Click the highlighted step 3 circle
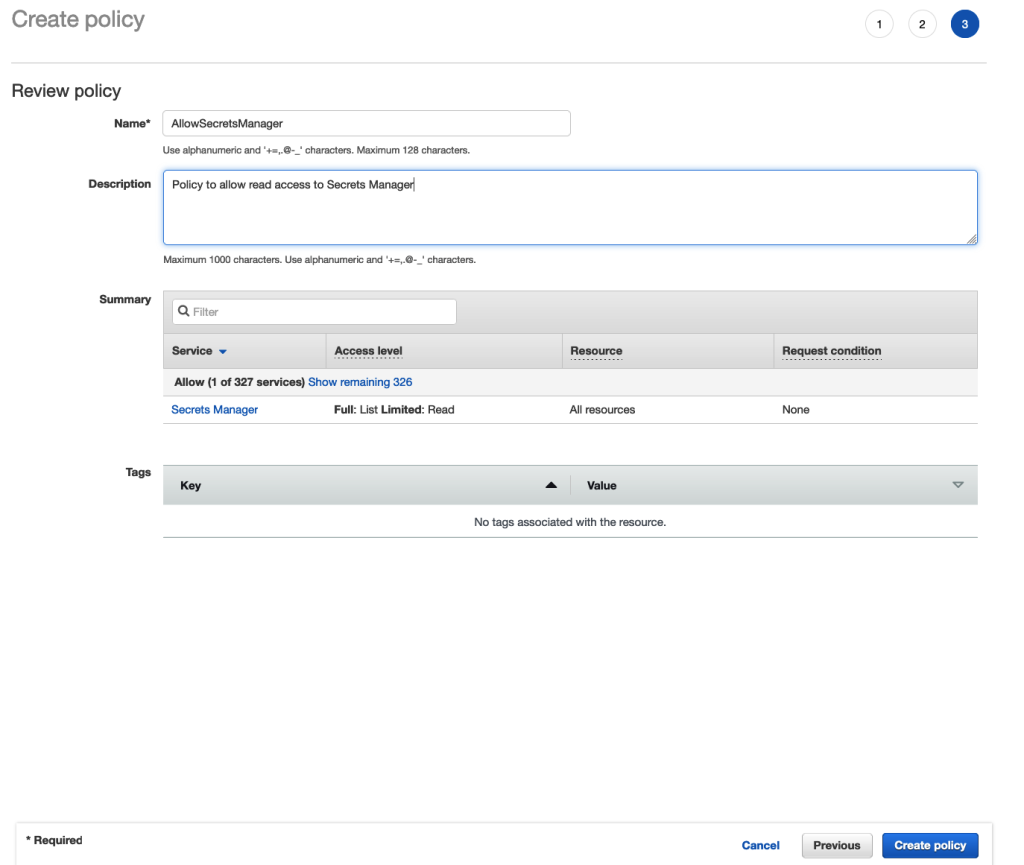The height and width of the screenshot is (865, 1024). (965, 23)
